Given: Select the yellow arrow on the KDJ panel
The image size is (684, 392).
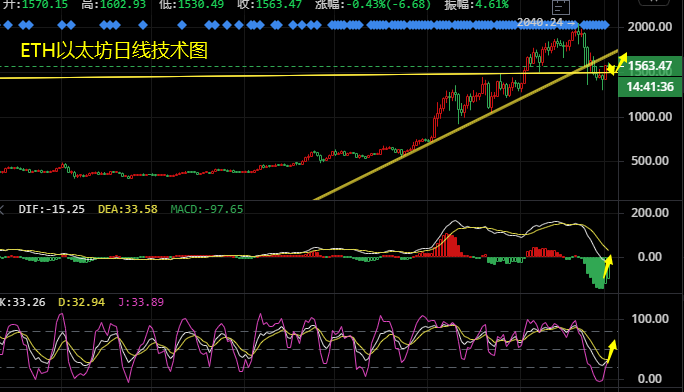Looking at the screenshot, I should 612,351.
